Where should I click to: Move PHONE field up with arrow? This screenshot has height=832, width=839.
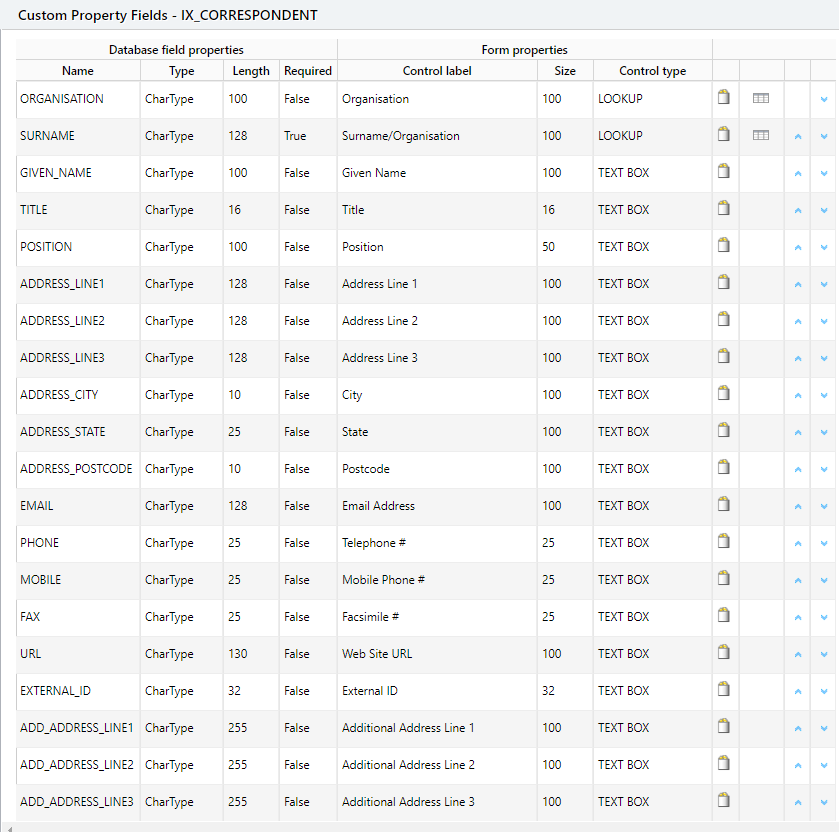tap(798, 543)
